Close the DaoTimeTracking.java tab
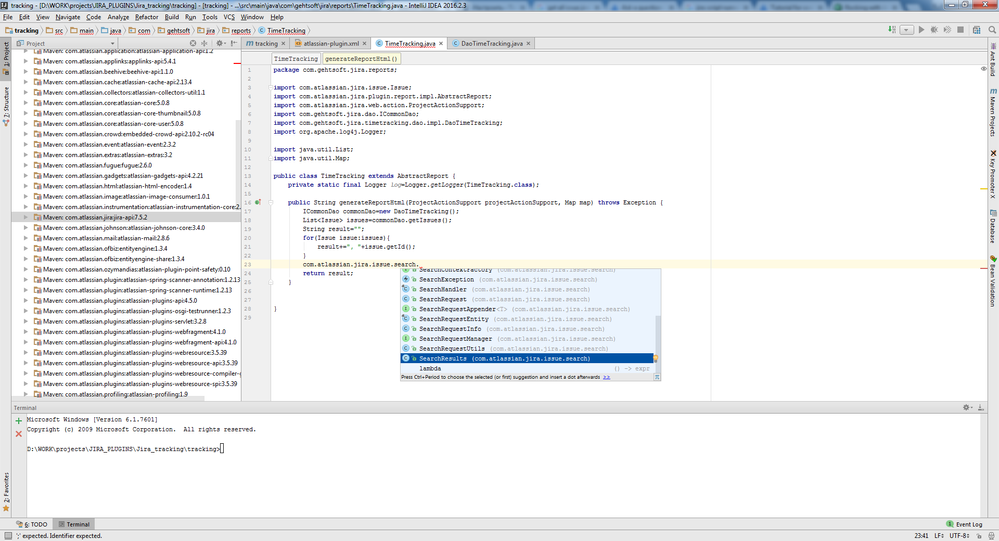999x541 pixels. [x=529, y=44]
